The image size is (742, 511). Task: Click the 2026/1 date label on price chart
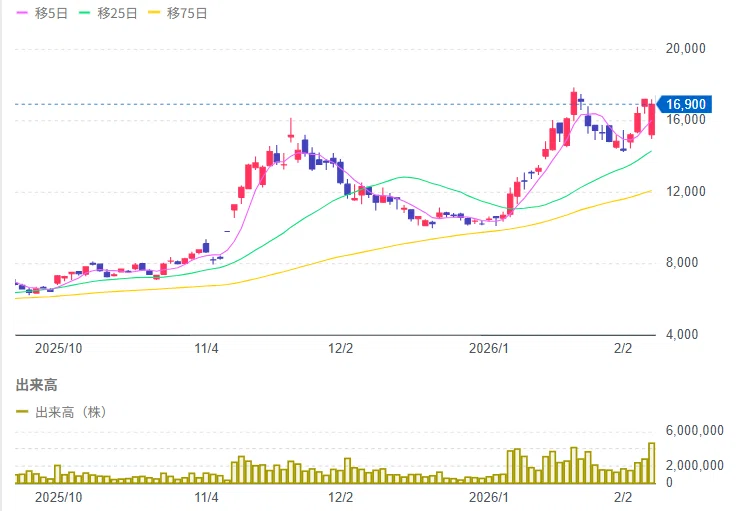tap(489, 349)
